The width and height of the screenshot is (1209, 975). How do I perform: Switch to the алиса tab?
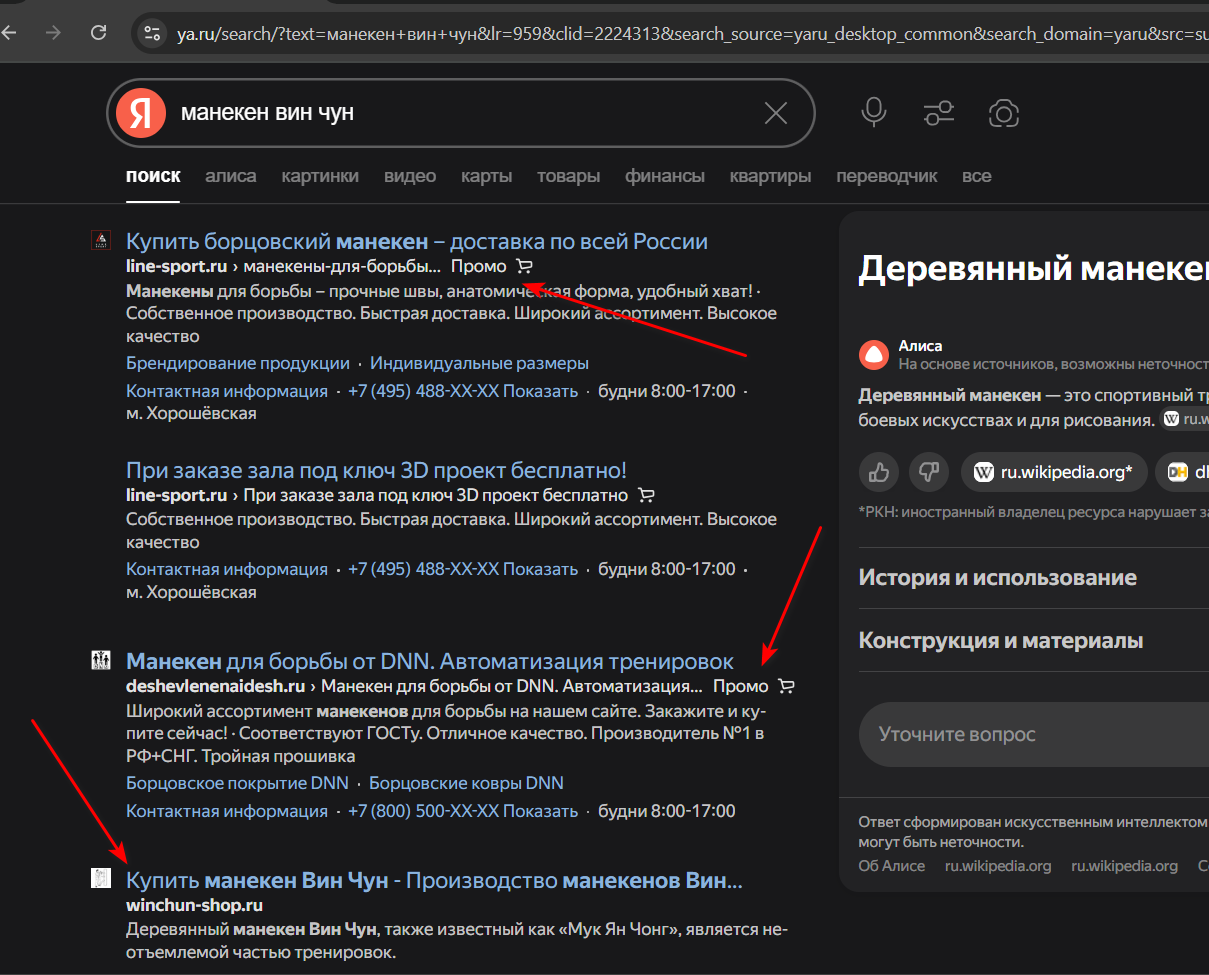coord(231,176)
